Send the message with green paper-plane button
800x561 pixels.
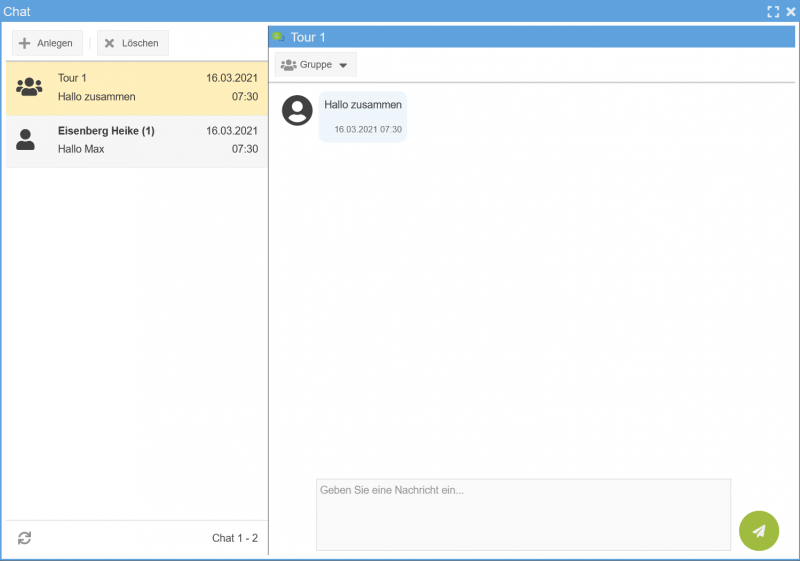pyautogui.click(x=759, y=531)
